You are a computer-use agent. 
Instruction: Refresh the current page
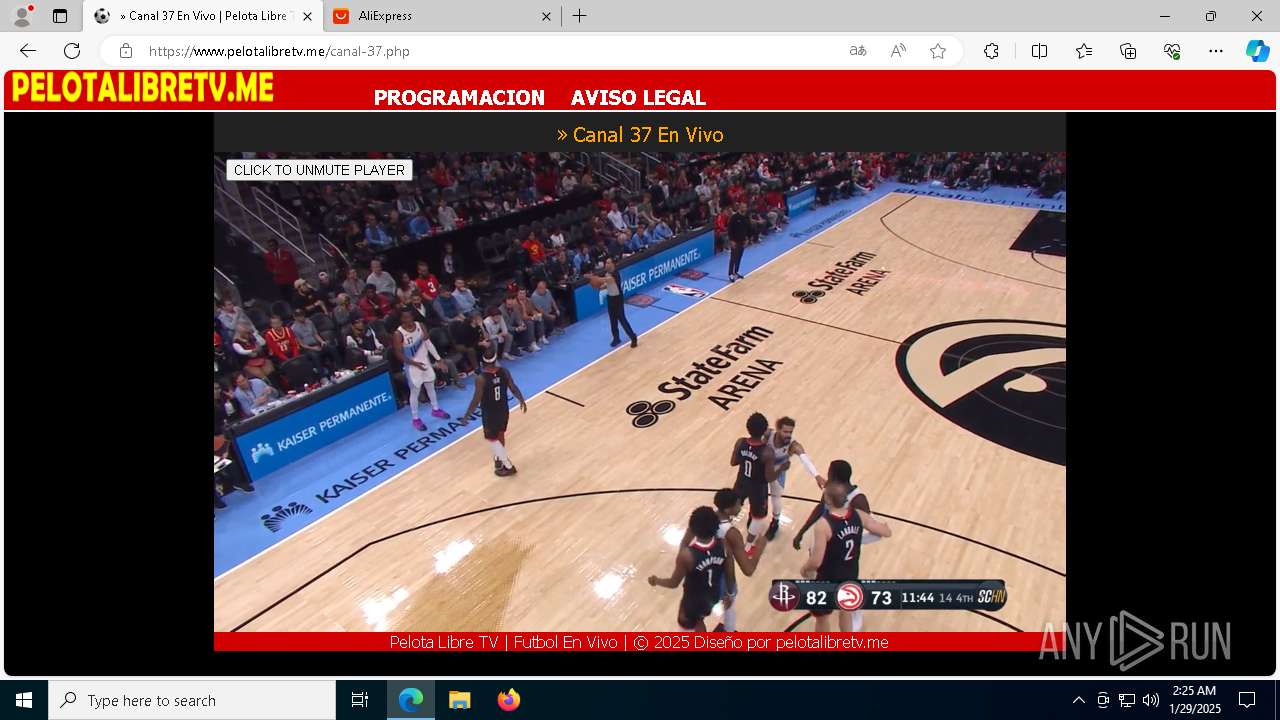pos(72,51)
